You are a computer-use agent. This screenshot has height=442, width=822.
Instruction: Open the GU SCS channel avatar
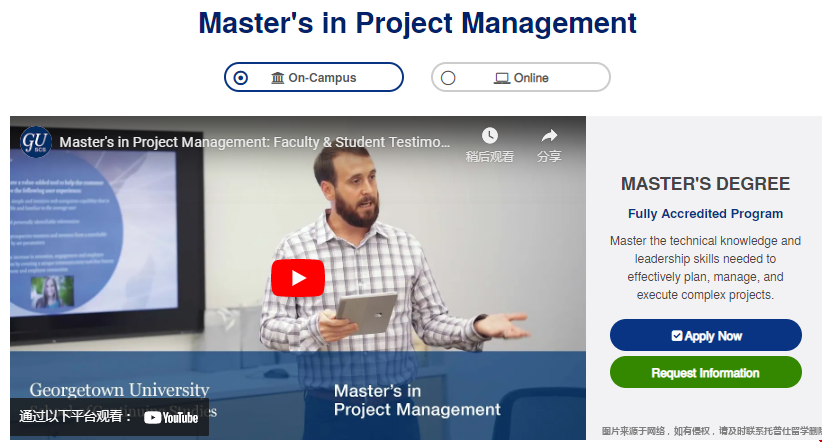click(36, 141)
